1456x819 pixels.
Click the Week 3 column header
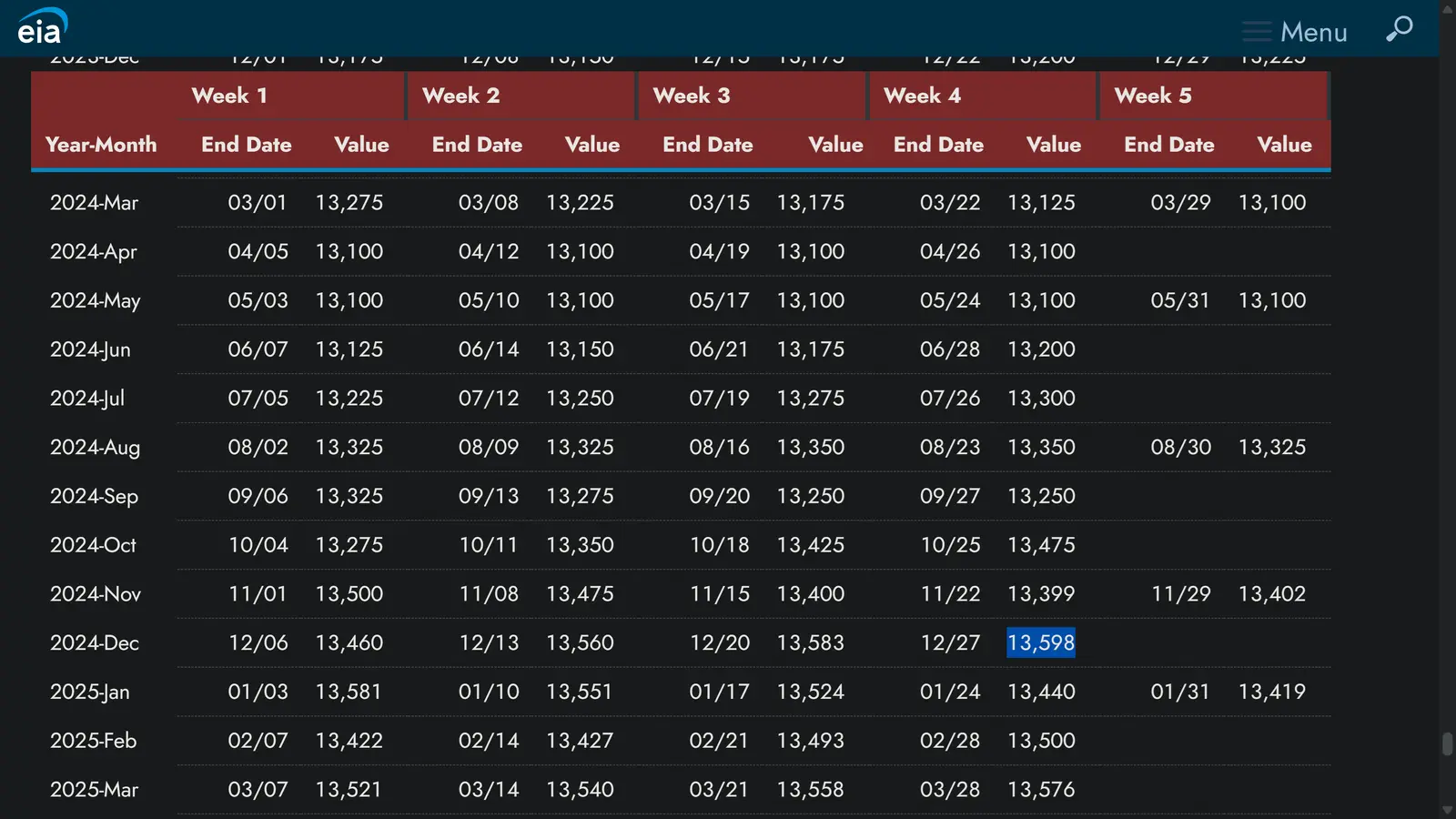(692, 96)
